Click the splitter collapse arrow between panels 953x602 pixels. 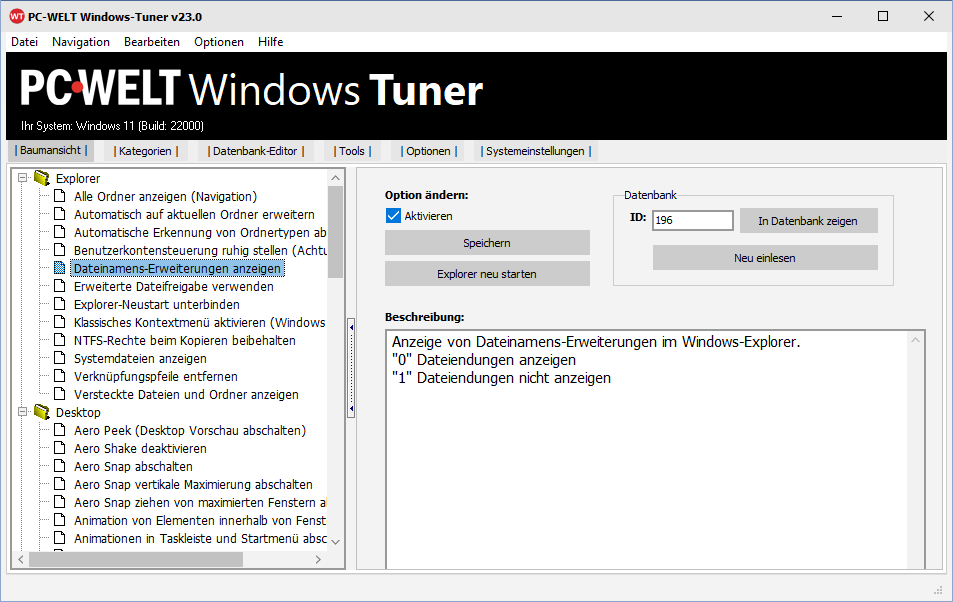(351, 327)
